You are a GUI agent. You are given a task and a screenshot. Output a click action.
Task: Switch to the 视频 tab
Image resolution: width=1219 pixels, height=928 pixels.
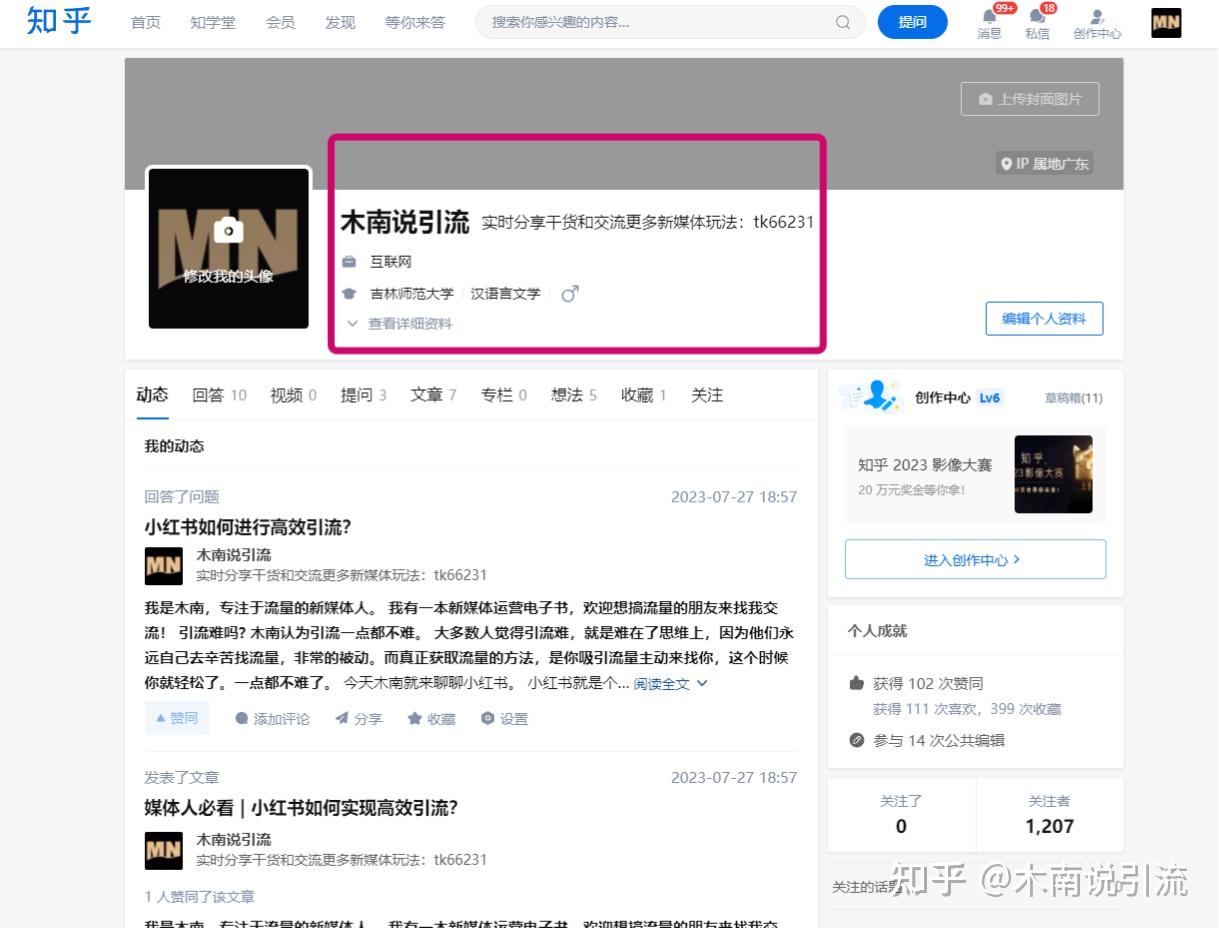tap(293, 396)
